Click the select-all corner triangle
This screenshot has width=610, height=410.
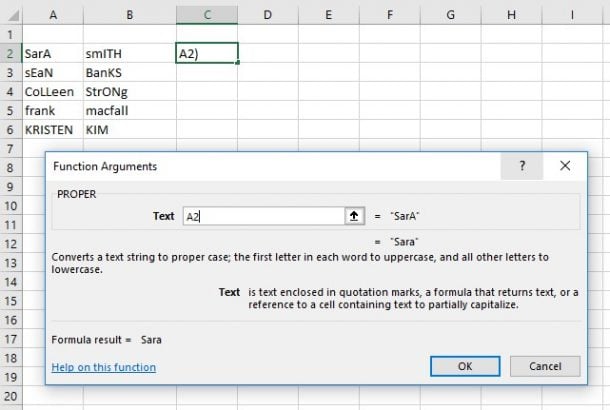[x=12, y=15]
